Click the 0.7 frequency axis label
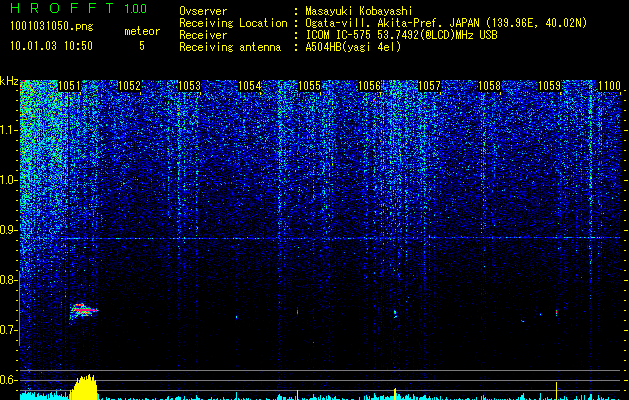Viewport: 629px width, 400px height. tap(9, 330)
